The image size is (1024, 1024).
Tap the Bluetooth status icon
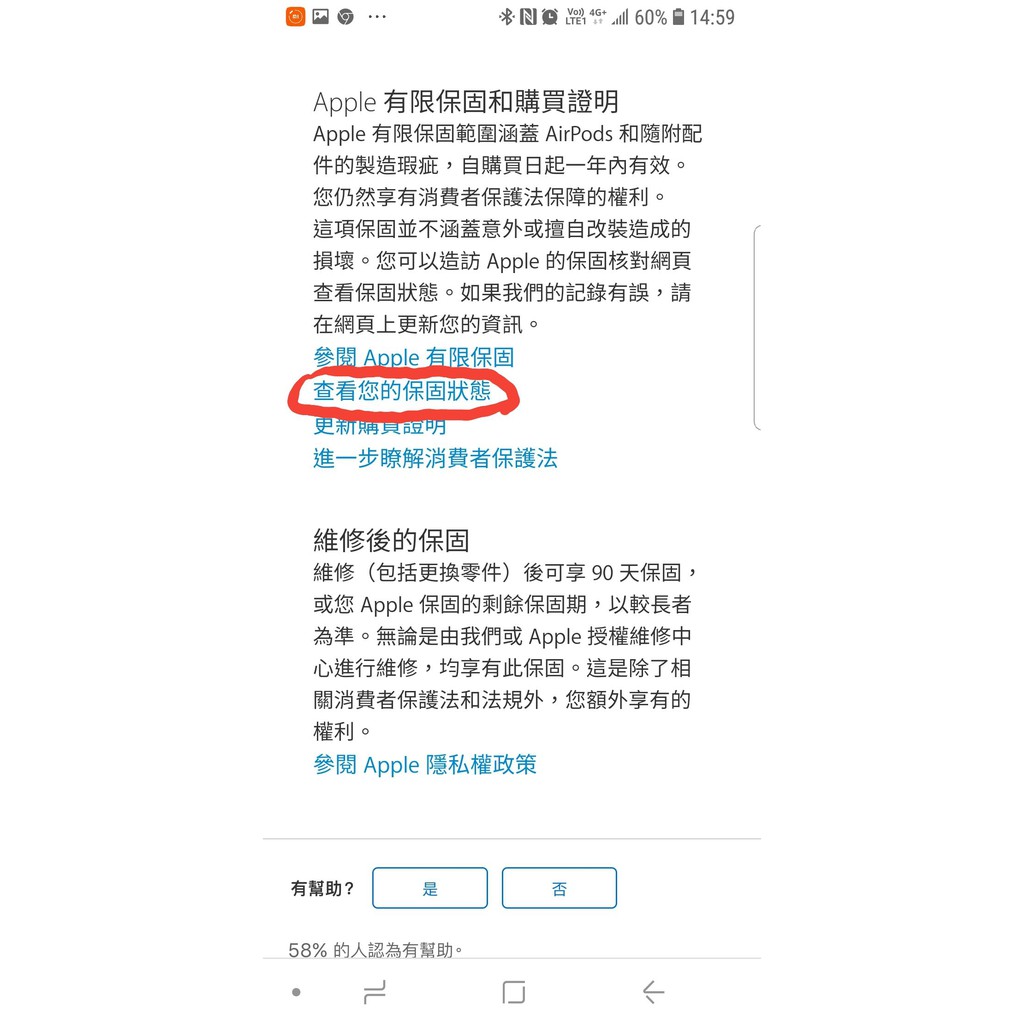click(507, 17)
